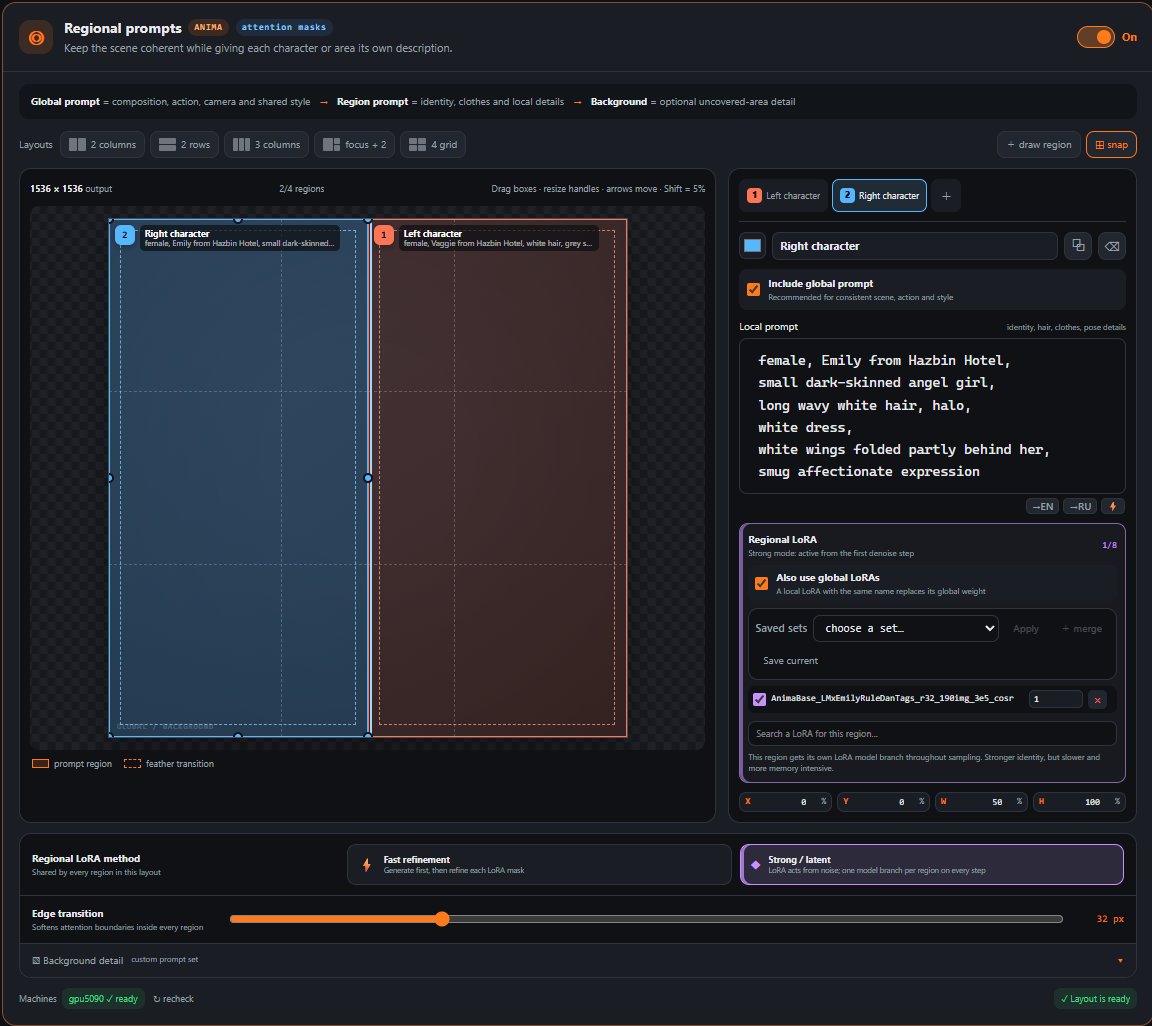Click the prompt region legend swatch
The image size is (1152, 1026).
(x=40, y=764)
